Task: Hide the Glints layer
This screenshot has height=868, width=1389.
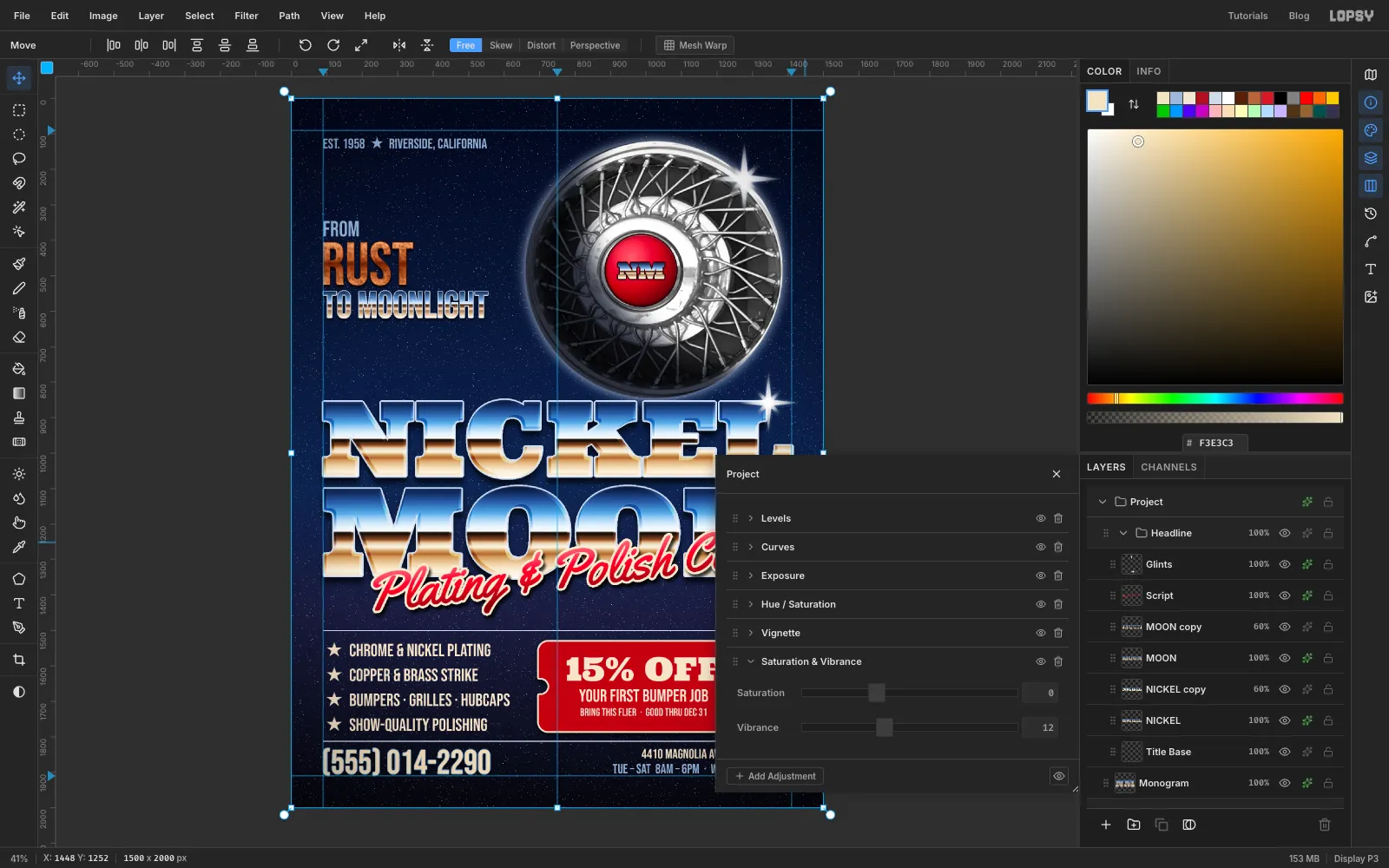Action: pyautogui.click(x=1285, y=564)
